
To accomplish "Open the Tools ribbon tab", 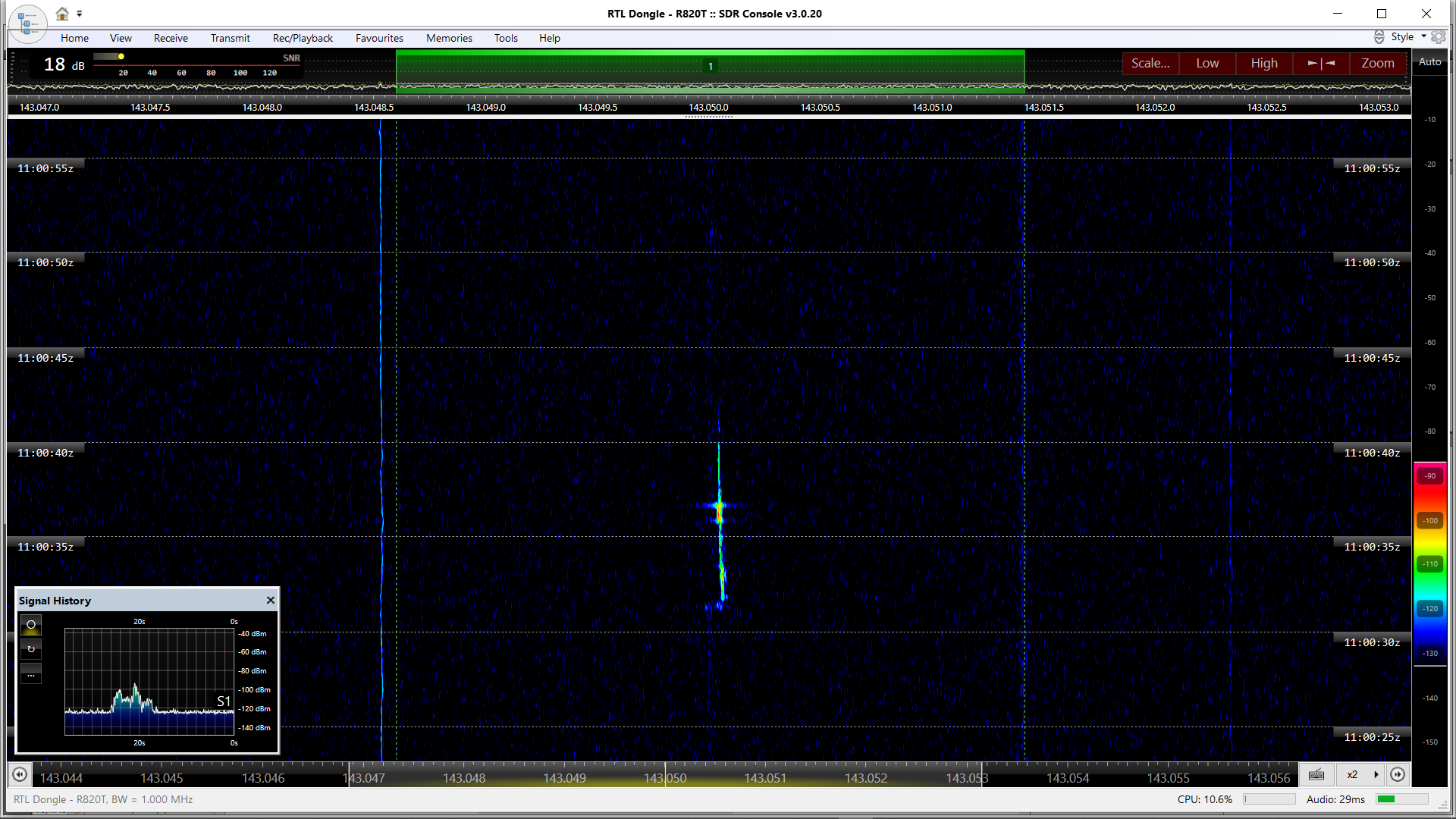I will click(506, 38).
